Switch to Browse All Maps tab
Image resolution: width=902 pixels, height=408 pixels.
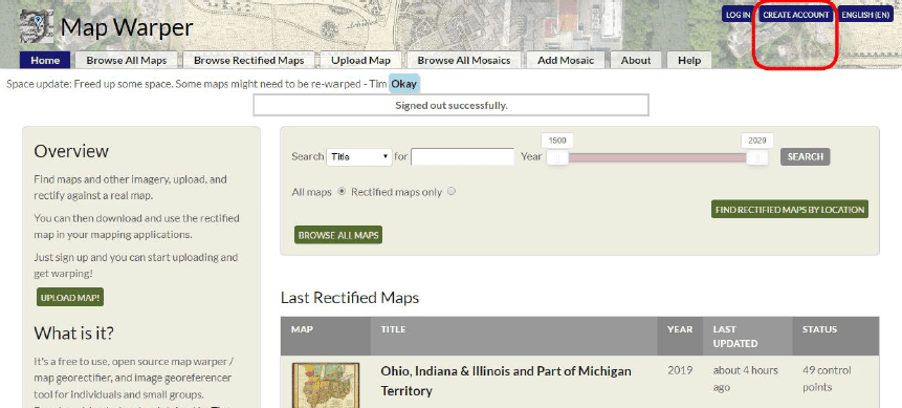click(x=126, y=60)
